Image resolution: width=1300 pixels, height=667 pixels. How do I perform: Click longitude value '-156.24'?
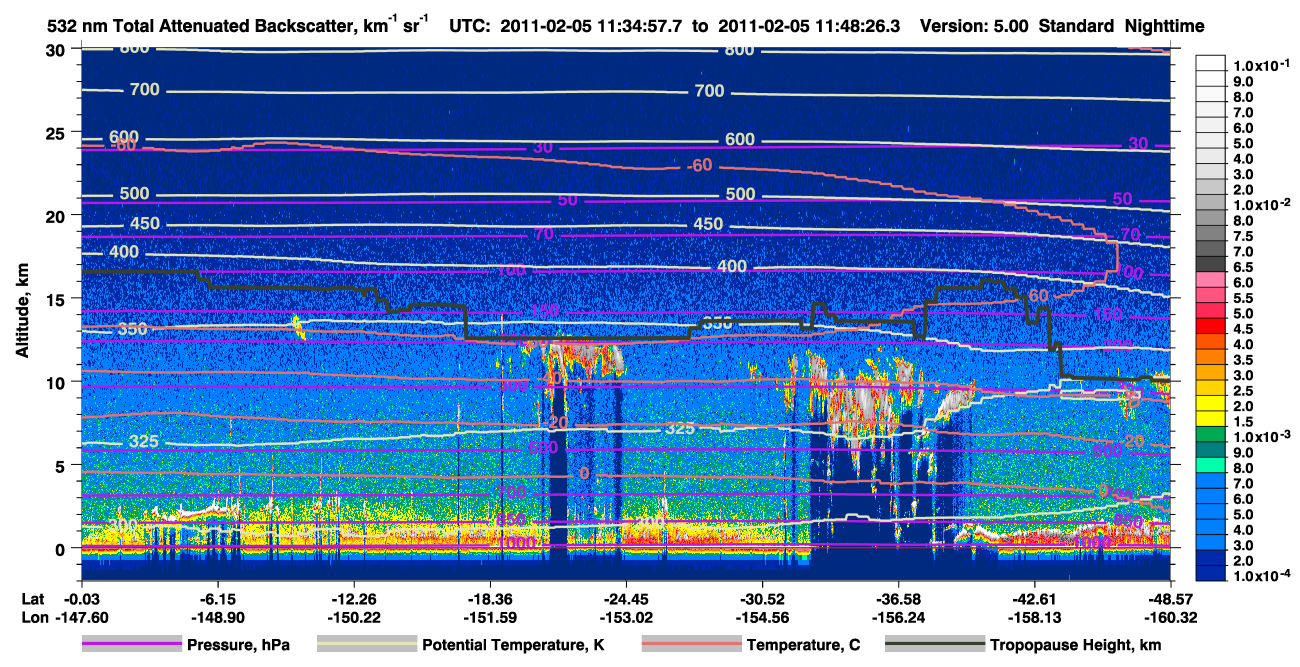click(898, 617)
